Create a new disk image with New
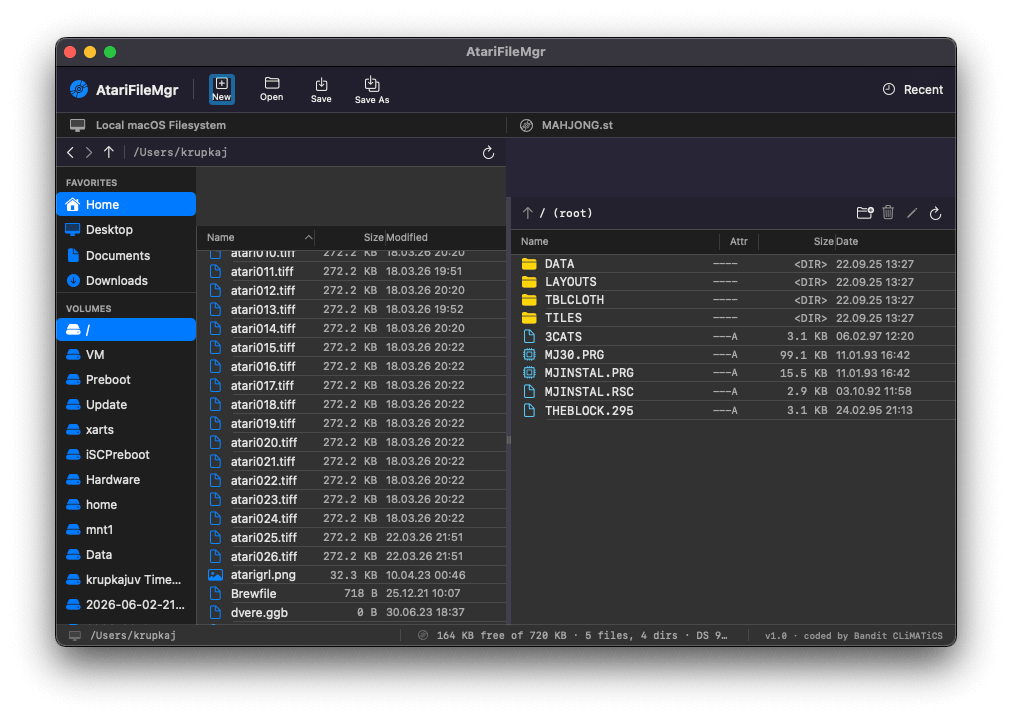Viewport: 1012px width, 720px height. pyautogui.click(x=221, y=89)
